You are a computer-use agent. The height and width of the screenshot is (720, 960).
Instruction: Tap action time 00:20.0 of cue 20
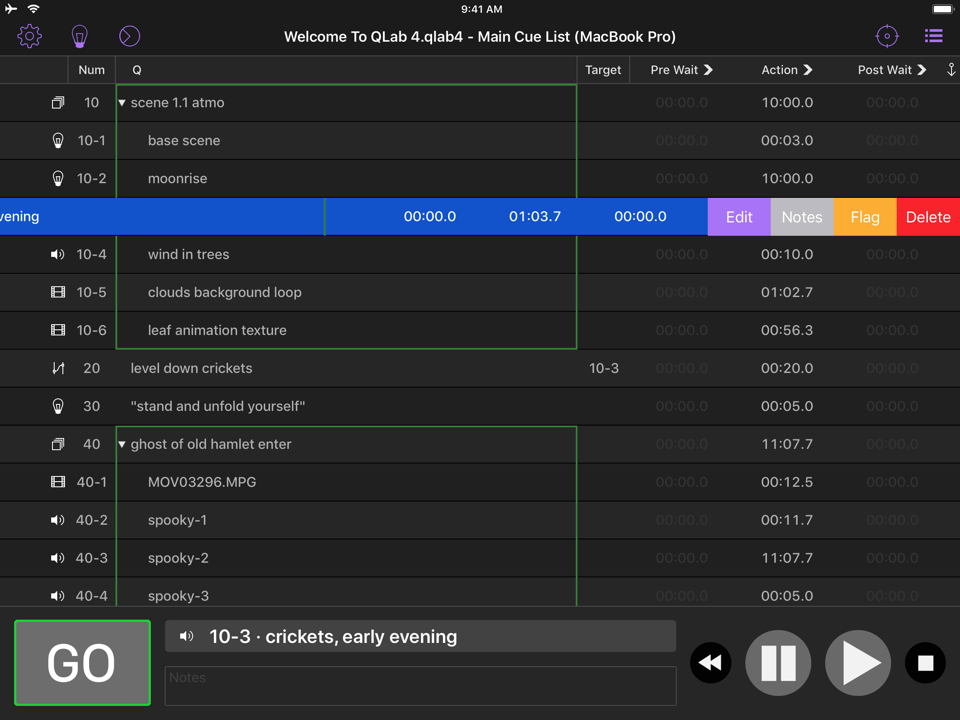point(787,368)
